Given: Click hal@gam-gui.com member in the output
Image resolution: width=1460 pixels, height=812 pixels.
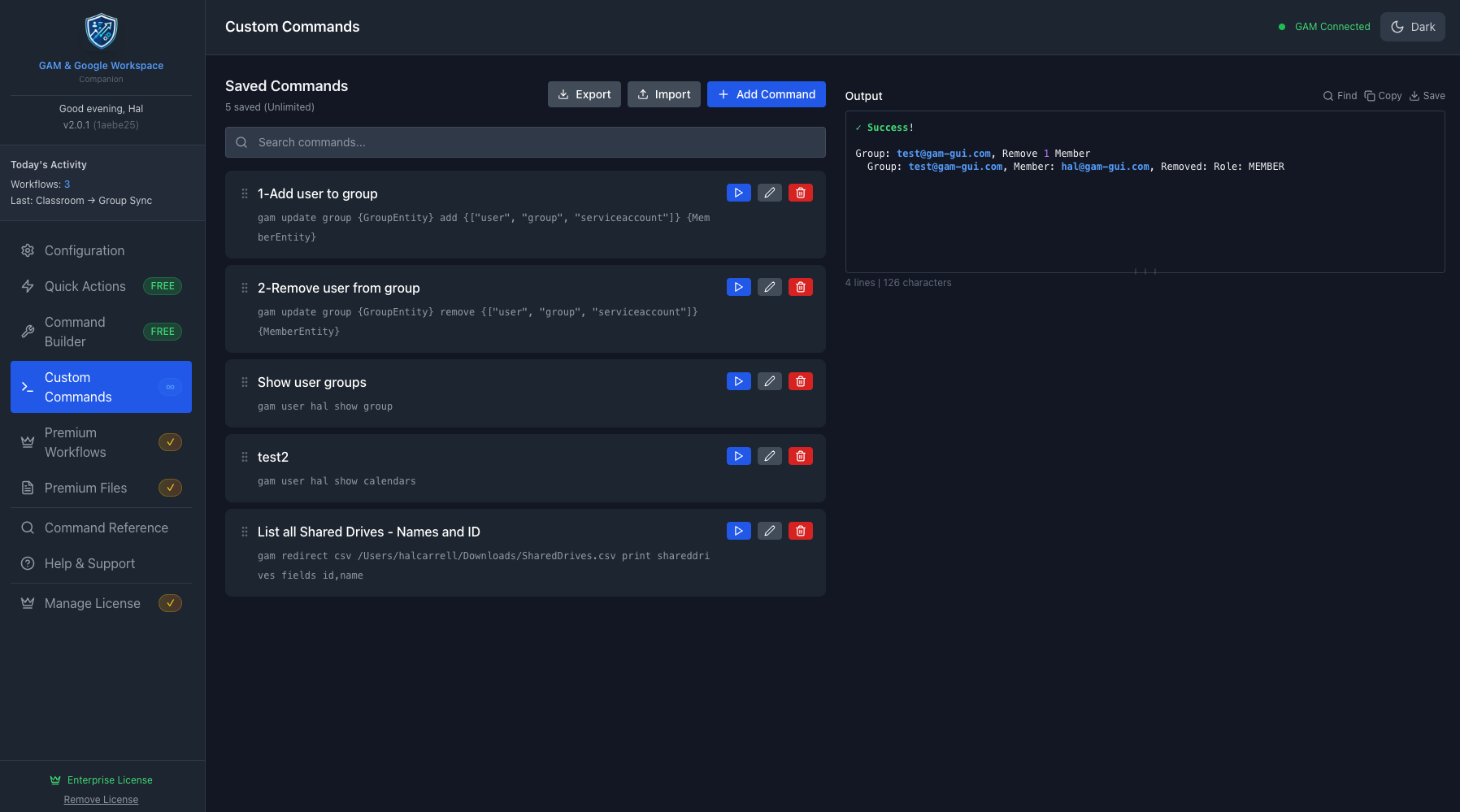Looking at the screenshot, I should click(x=1105, y=167).
